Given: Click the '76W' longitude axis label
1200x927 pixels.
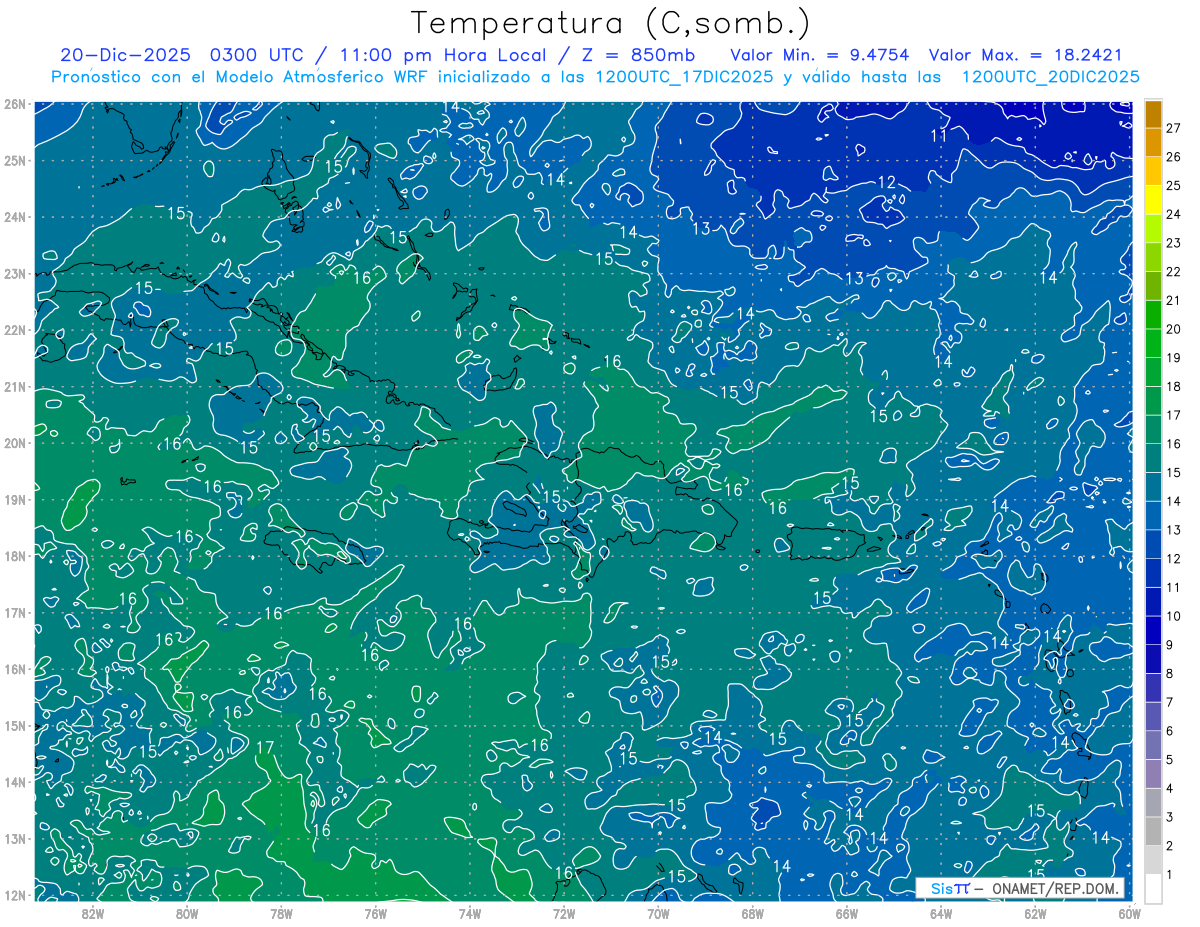Looking at the screenshot, I should coord(375,913).
